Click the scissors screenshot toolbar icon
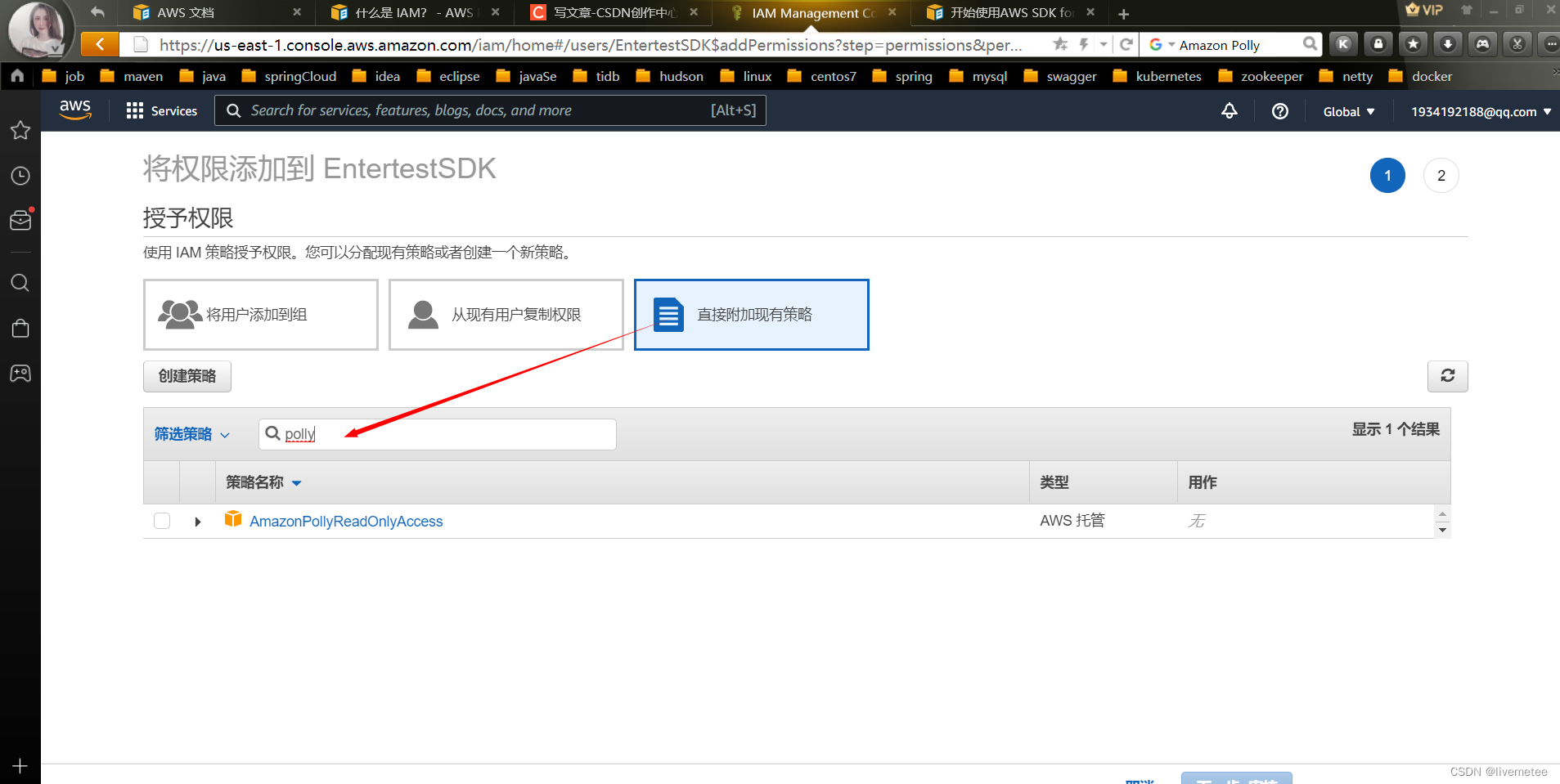 pyautogui.click(x=1517, y=44)
